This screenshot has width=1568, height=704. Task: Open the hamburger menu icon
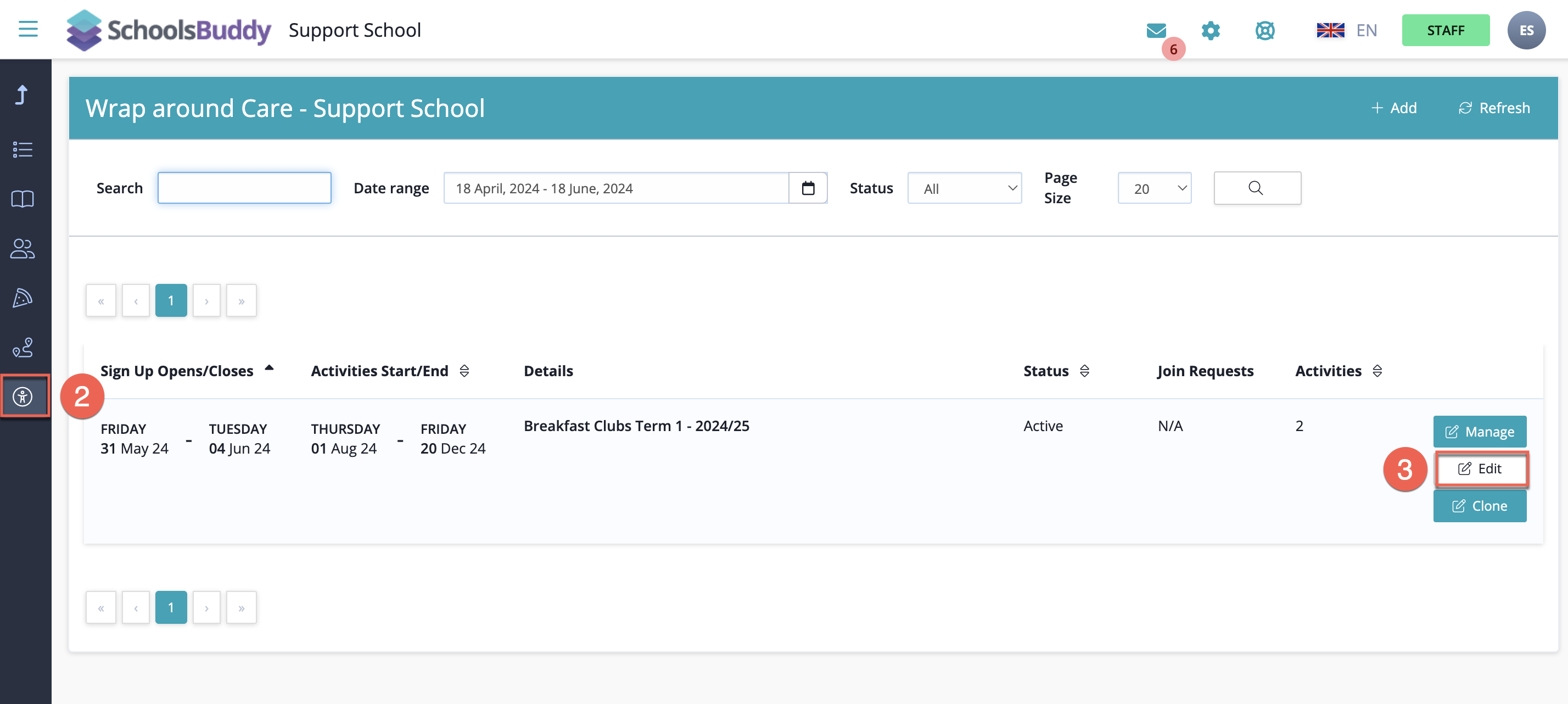pyautogui.click(x=28, y=29)
